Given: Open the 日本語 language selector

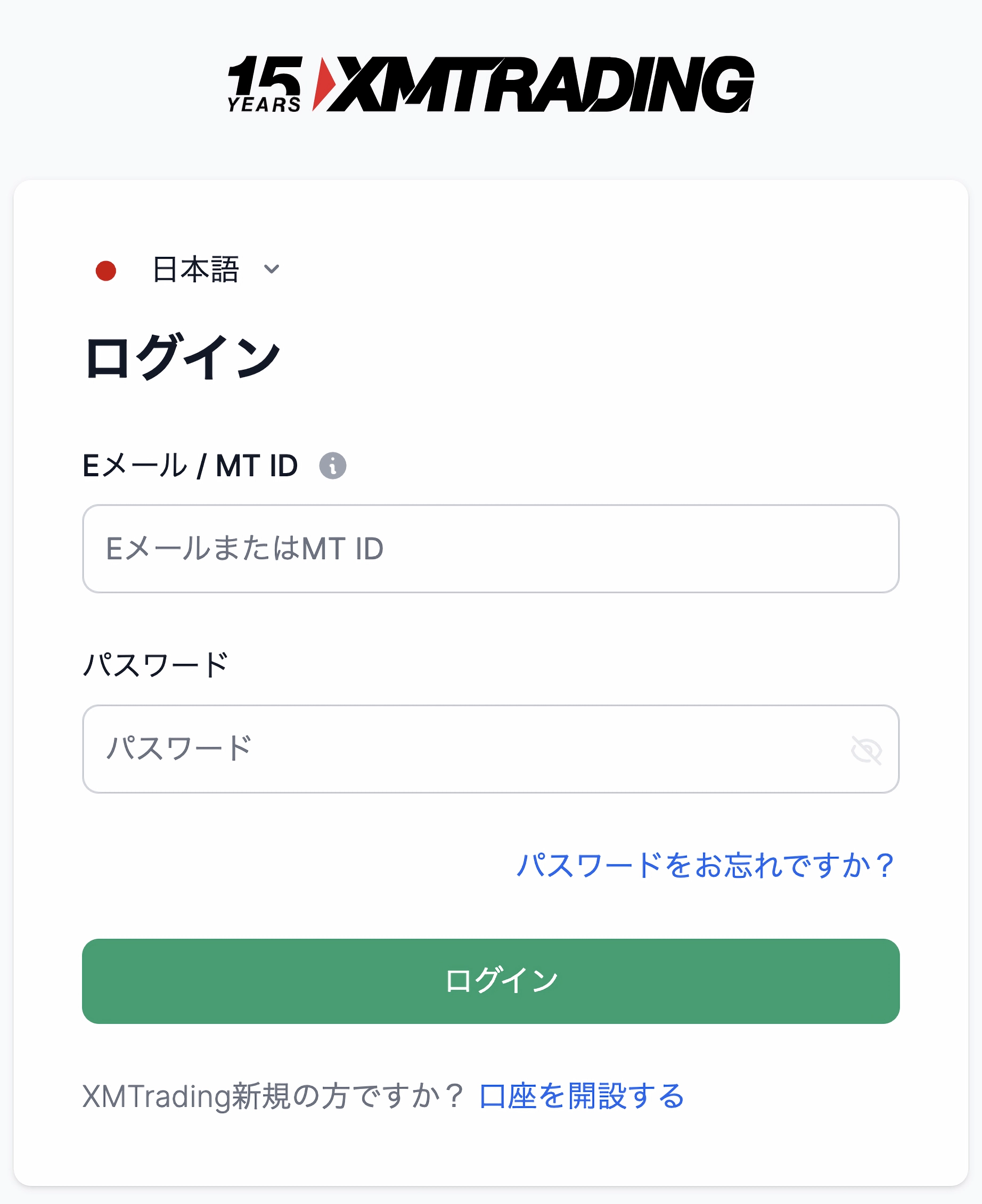Looking at the screenshot, I should (x=196, y=270).
